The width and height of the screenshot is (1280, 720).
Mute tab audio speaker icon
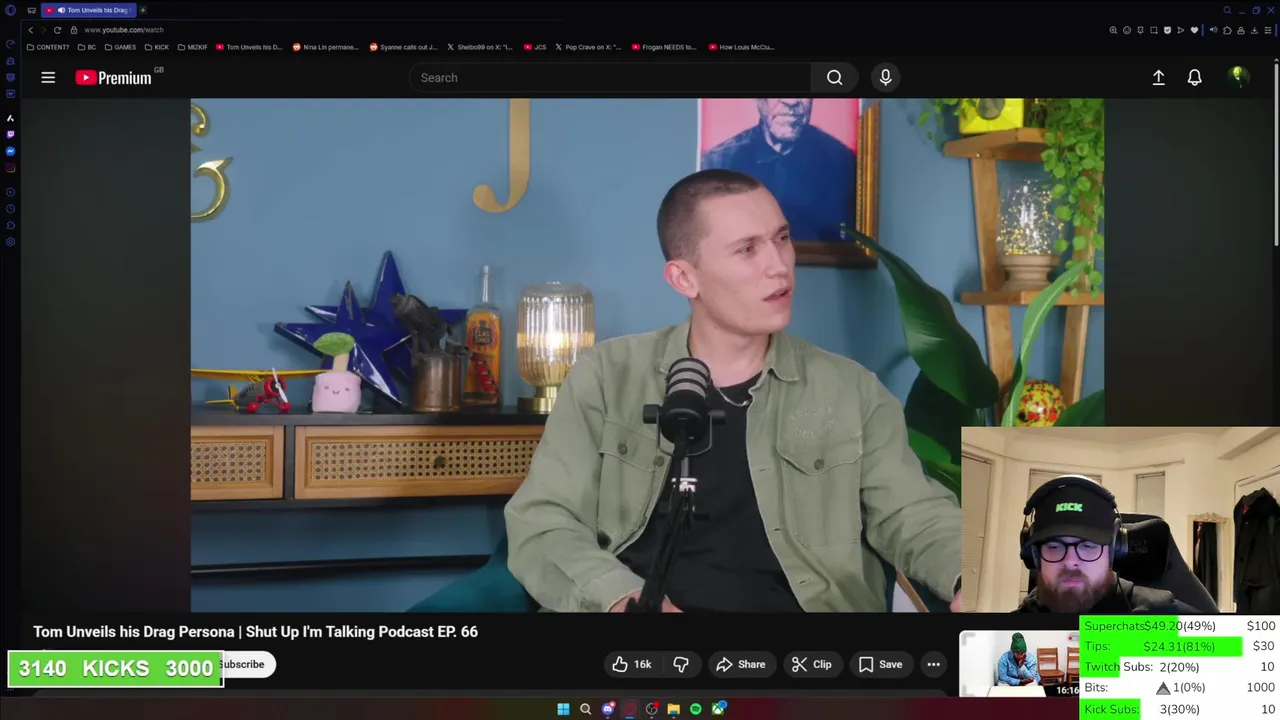[x=1214, y=30]
